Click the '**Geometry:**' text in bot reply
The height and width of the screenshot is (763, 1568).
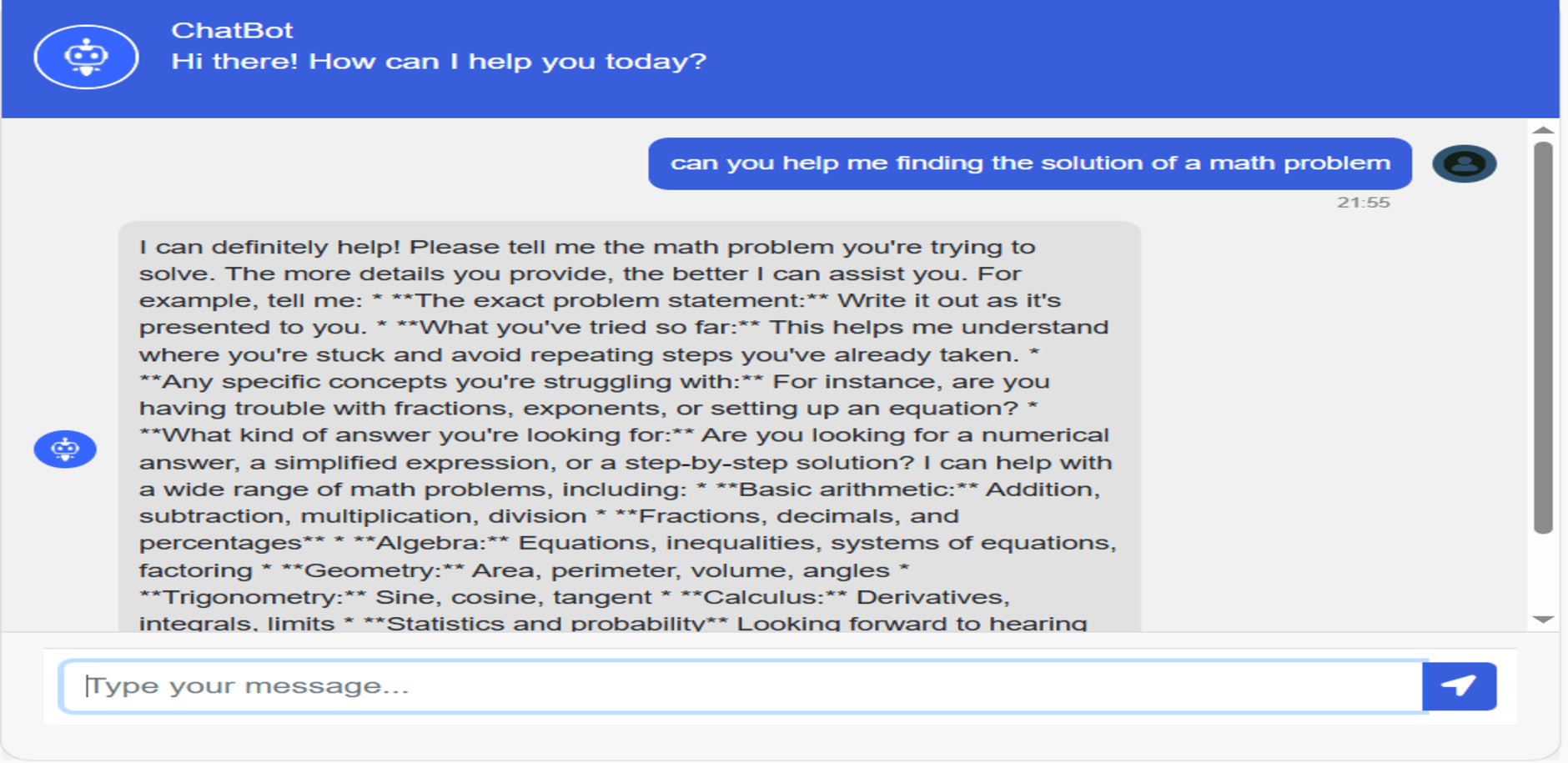[373, 570]
